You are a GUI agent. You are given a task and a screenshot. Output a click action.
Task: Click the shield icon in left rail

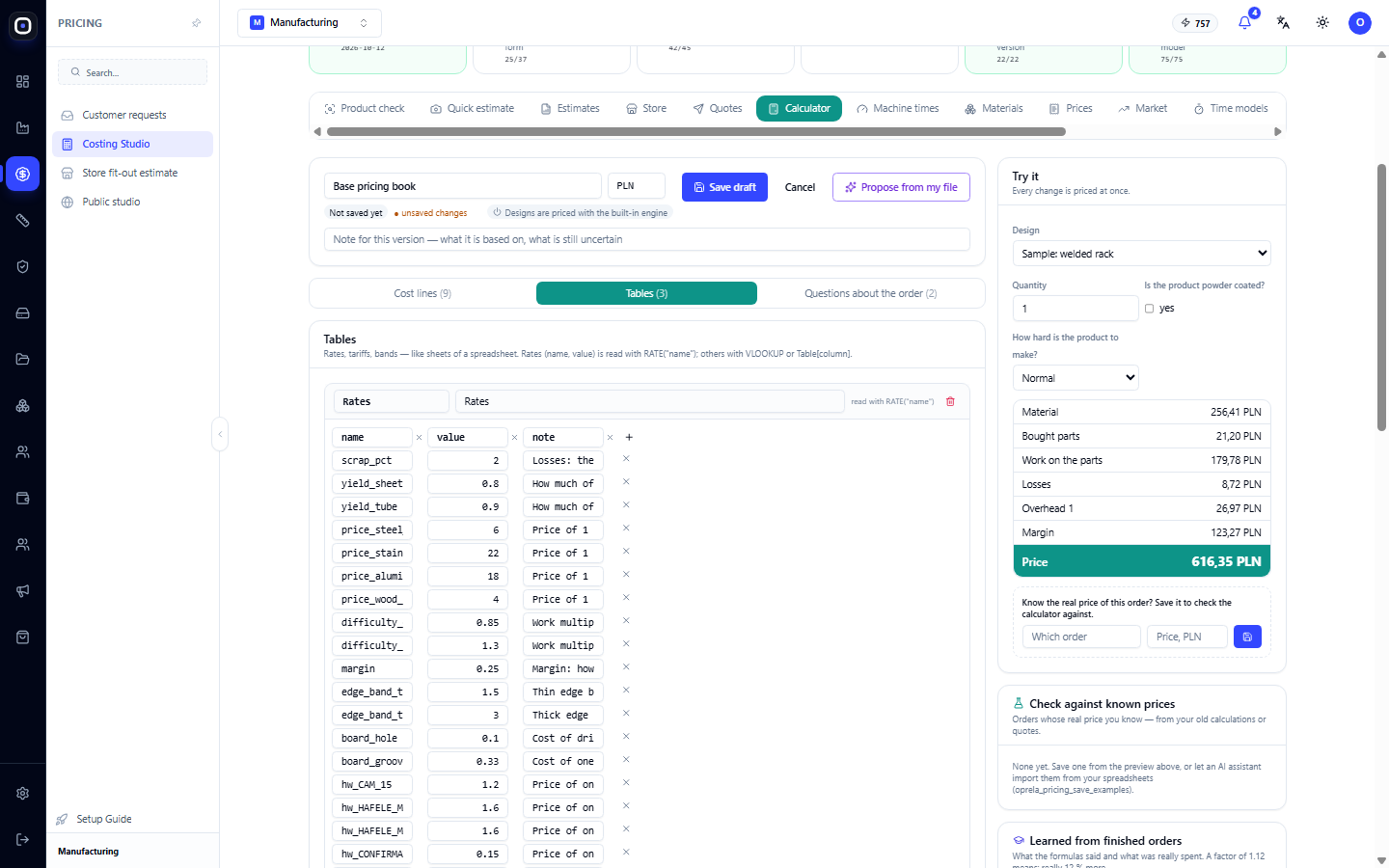[23, 266]
